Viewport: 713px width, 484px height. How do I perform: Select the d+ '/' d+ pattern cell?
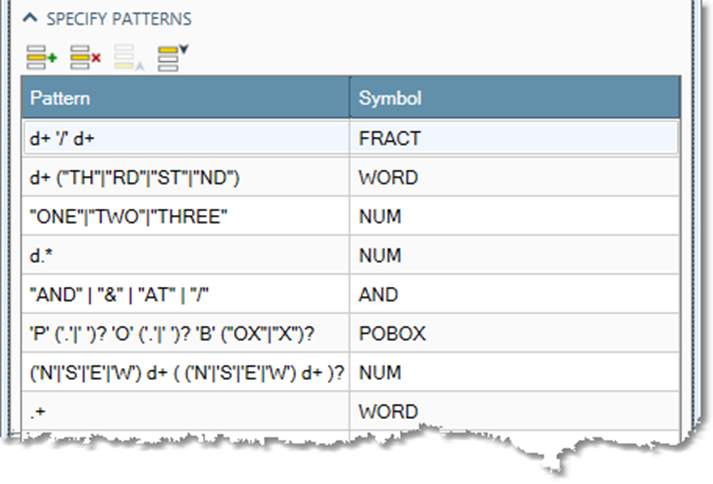tap(185, 138)
